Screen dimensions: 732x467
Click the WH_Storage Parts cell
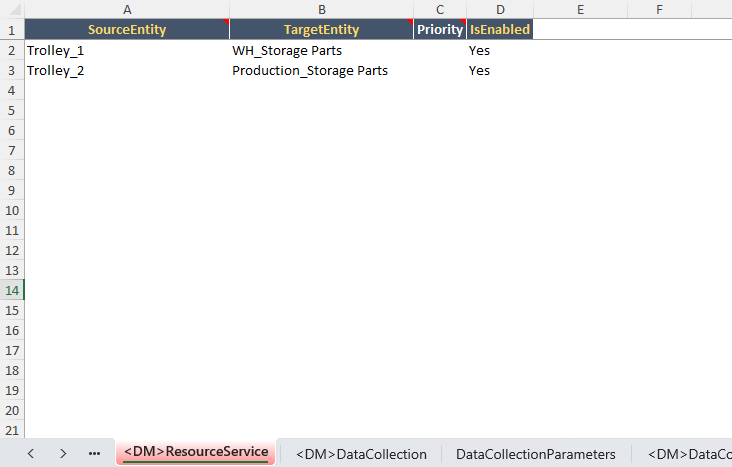click(321, 50)
